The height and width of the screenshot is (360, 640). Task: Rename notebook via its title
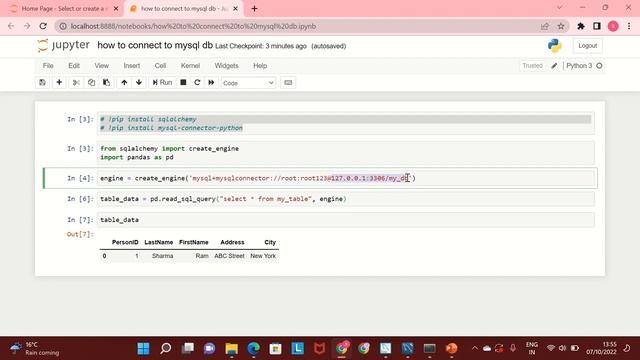(155, 45)
